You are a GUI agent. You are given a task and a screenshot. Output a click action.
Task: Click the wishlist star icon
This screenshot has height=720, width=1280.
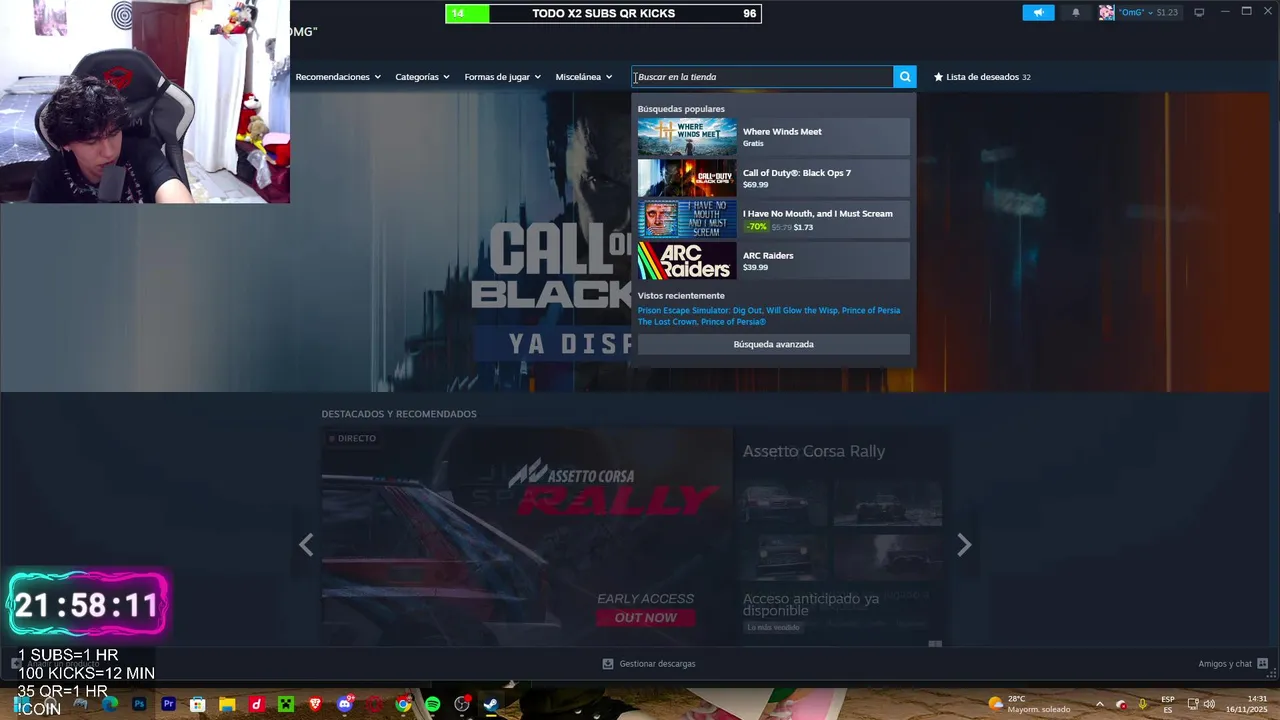click(938, 77)
